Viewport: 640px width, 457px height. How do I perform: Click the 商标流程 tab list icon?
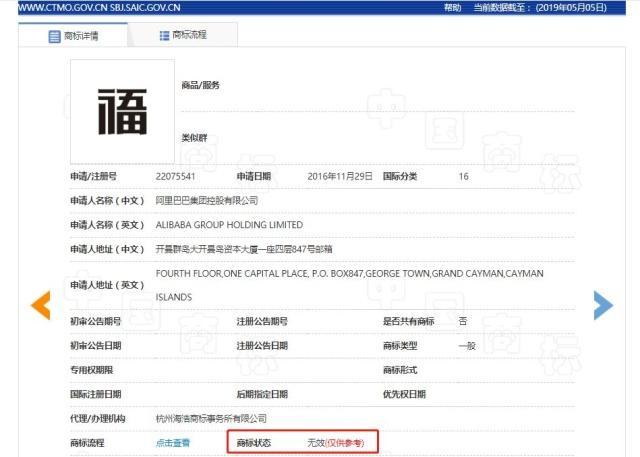tap(164, 36)
